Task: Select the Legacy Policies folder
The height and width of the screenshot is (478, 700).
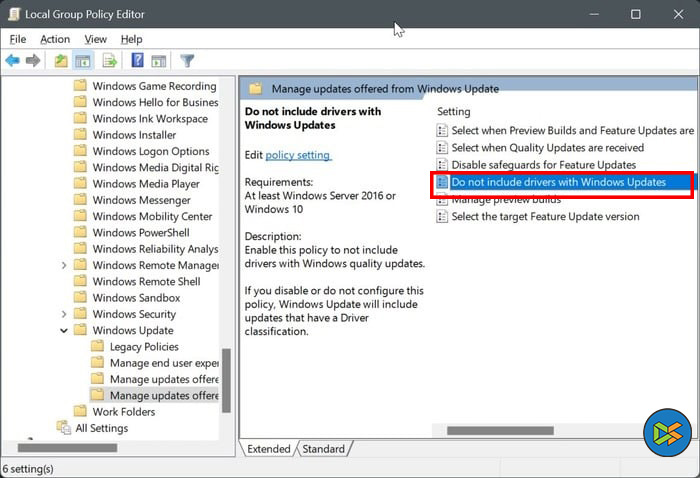Action: (x=144, y=347)
